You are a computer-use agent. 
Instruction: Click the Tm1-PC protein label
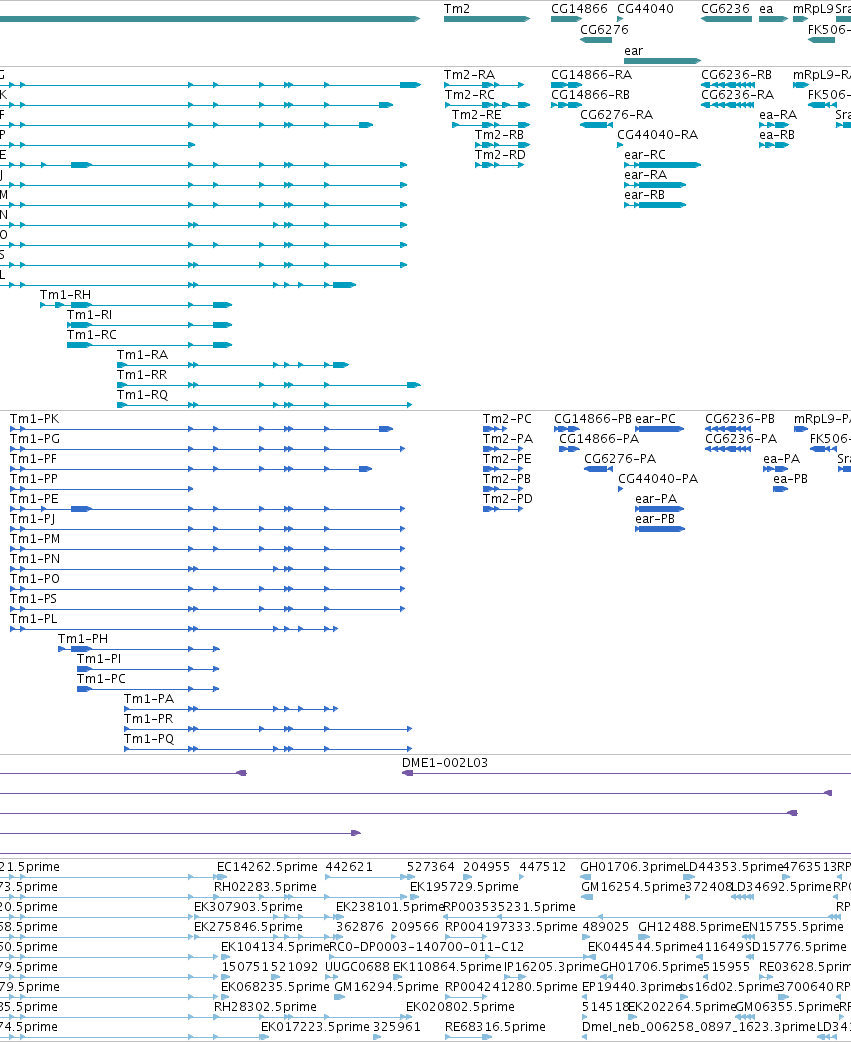click(x=101, y=678)
